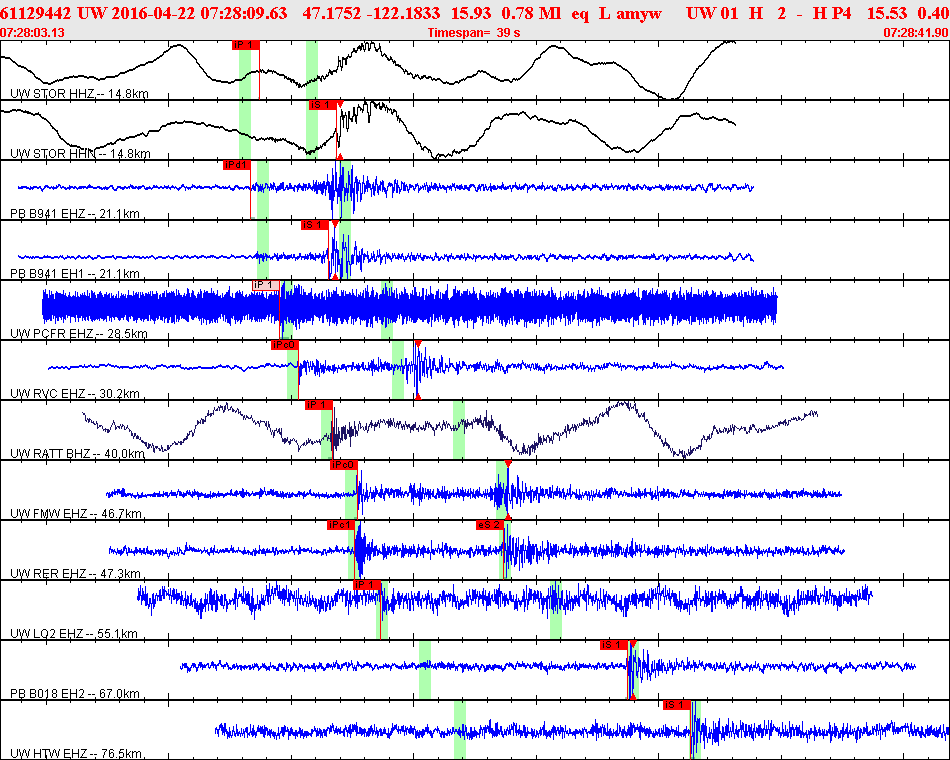Click channel label UW RER EHZ -- 47.3km
The image size is (950, 760).
[x=76, y=573]
